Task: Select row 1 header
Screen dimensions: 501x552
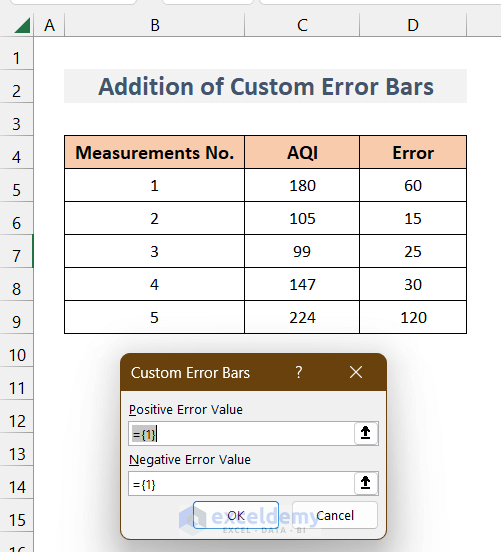Action: (17, 54)
